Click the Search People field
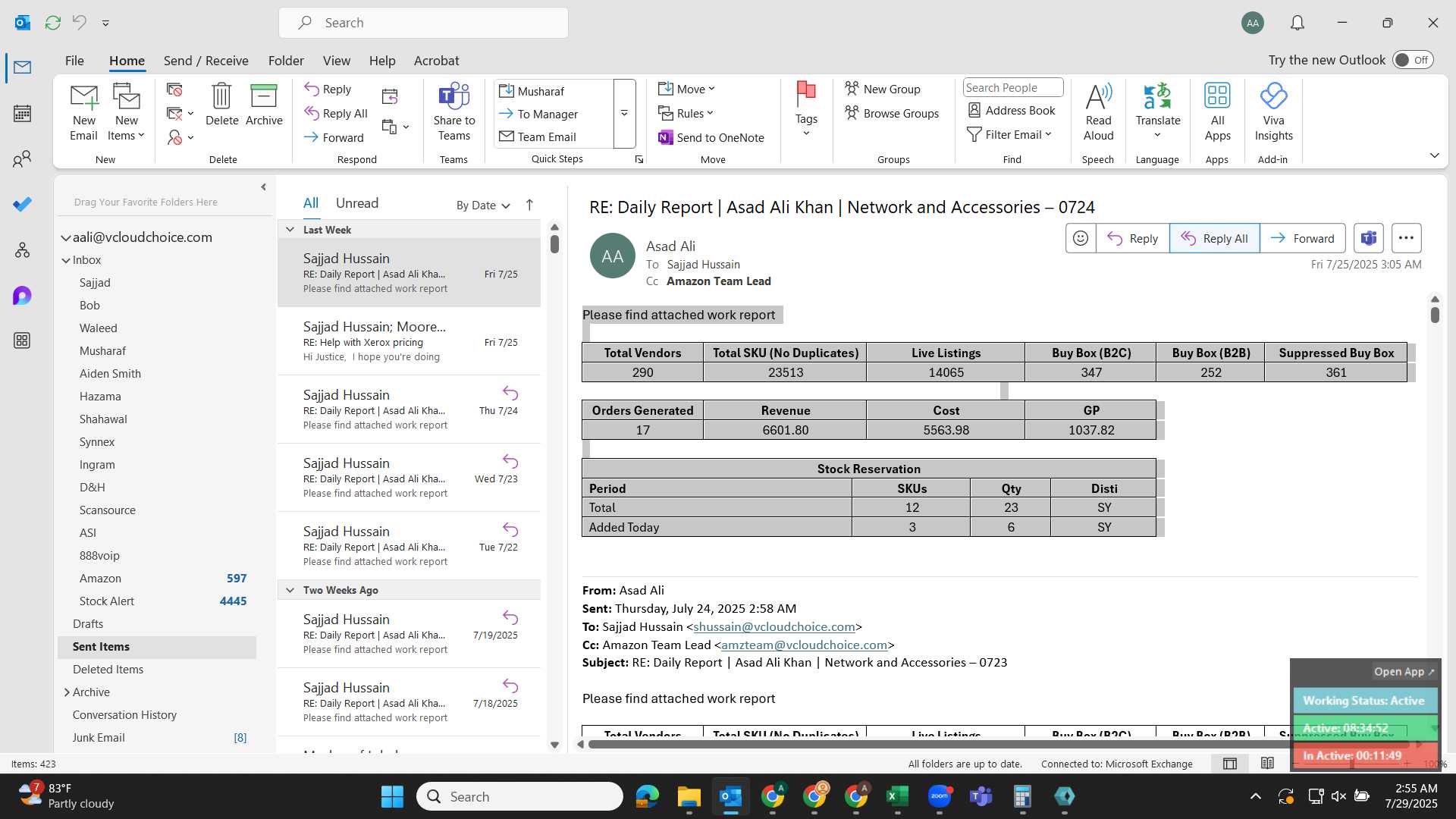The height and width of the screenshot is (819, 1456). tap(1013, 88)
